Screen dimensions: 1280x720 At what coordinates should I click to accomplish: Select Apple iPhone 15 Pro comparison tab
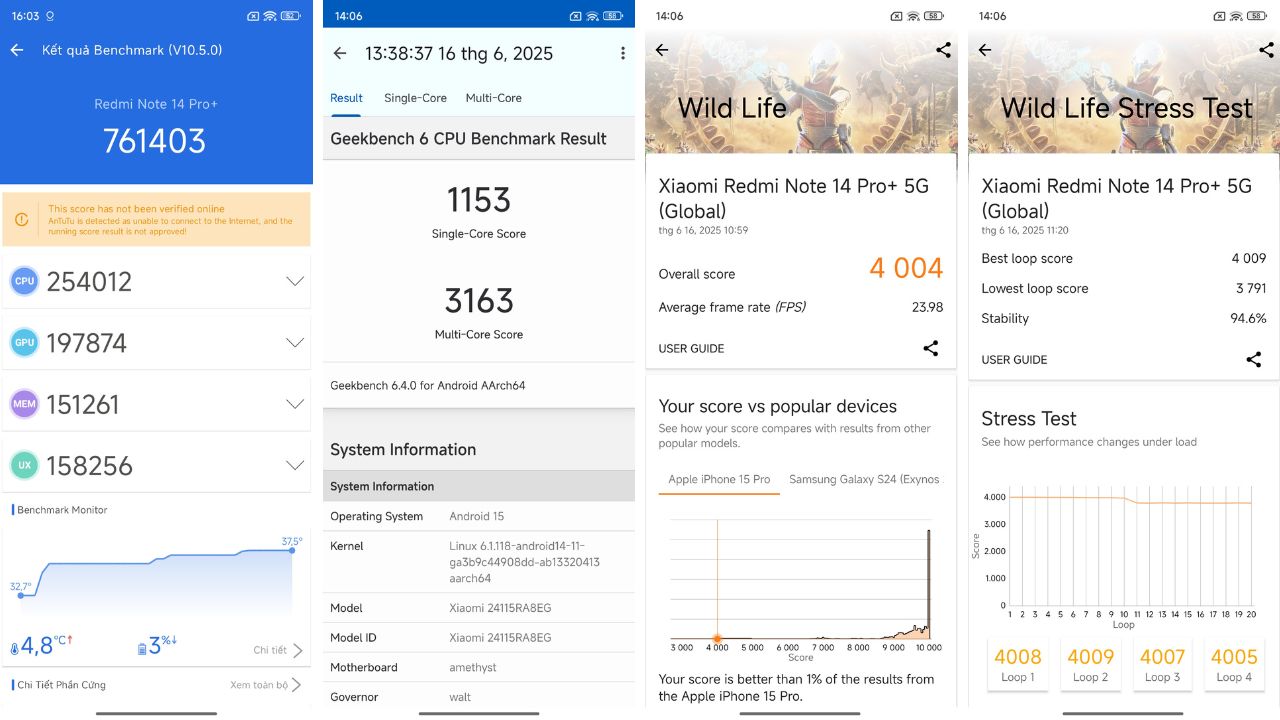point(719,479)
